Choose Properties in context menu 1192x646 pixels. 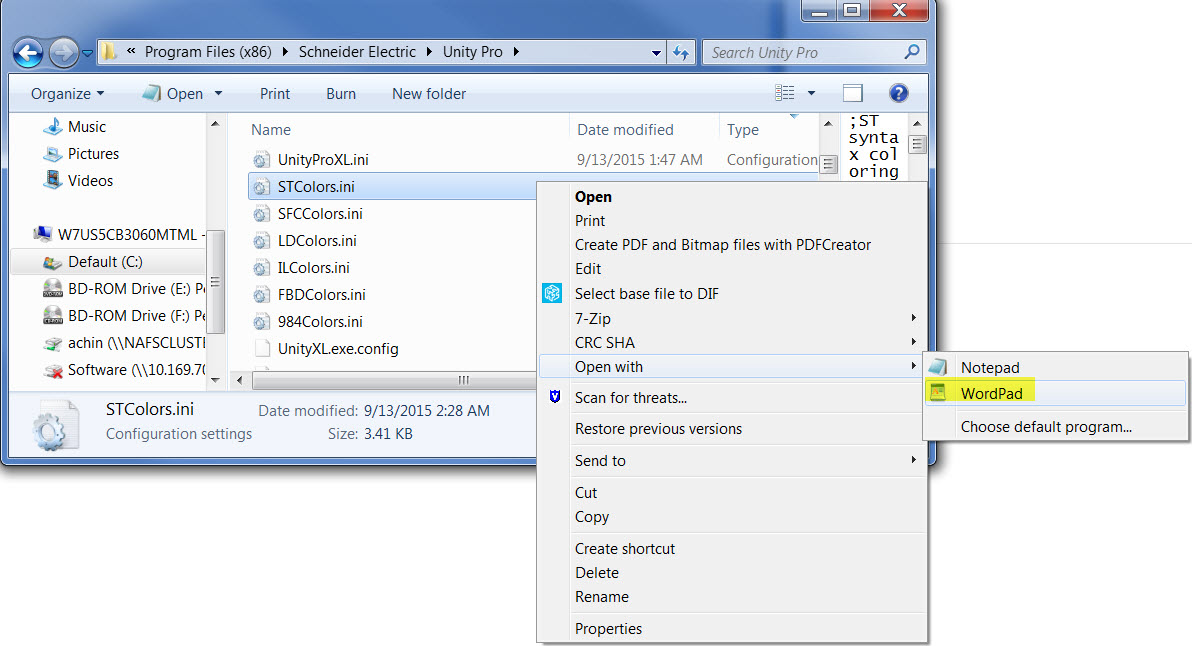click(x=608, y=629)
